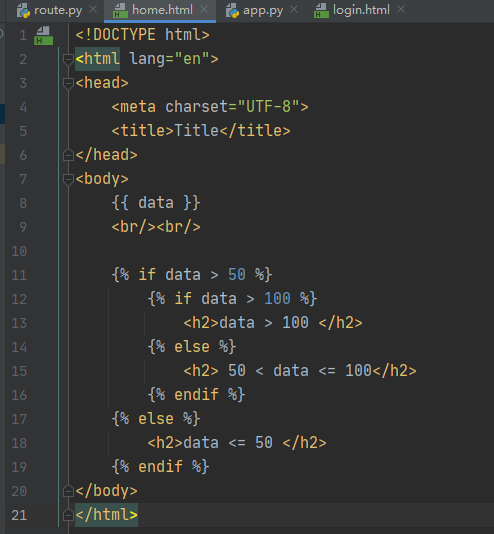The image size is (494, 534).
Task: Click the closing </html> tag
Action: tap(107, 515)
